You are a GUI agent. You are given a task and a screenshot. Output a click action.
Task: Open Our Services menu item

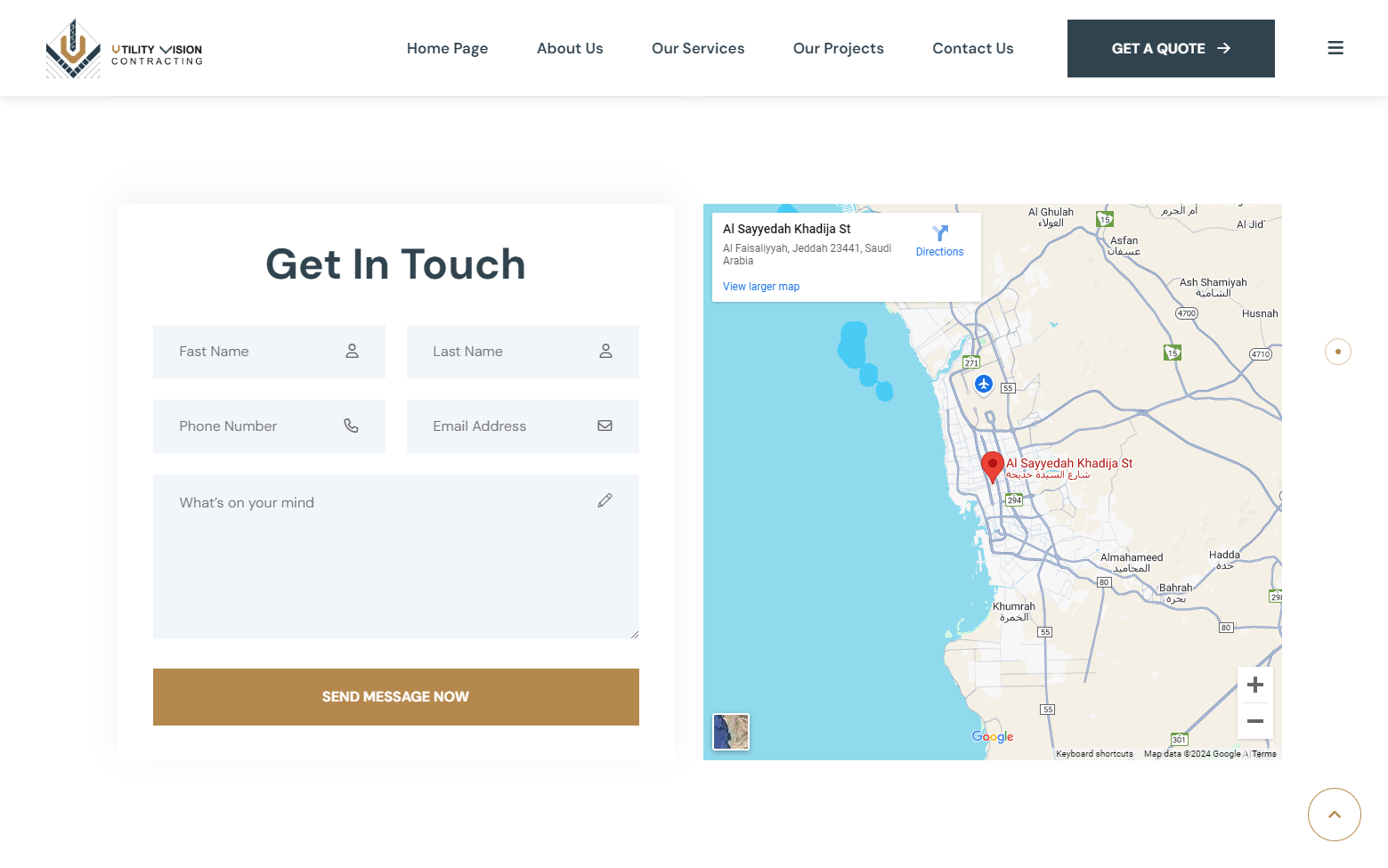click(698, 48)
